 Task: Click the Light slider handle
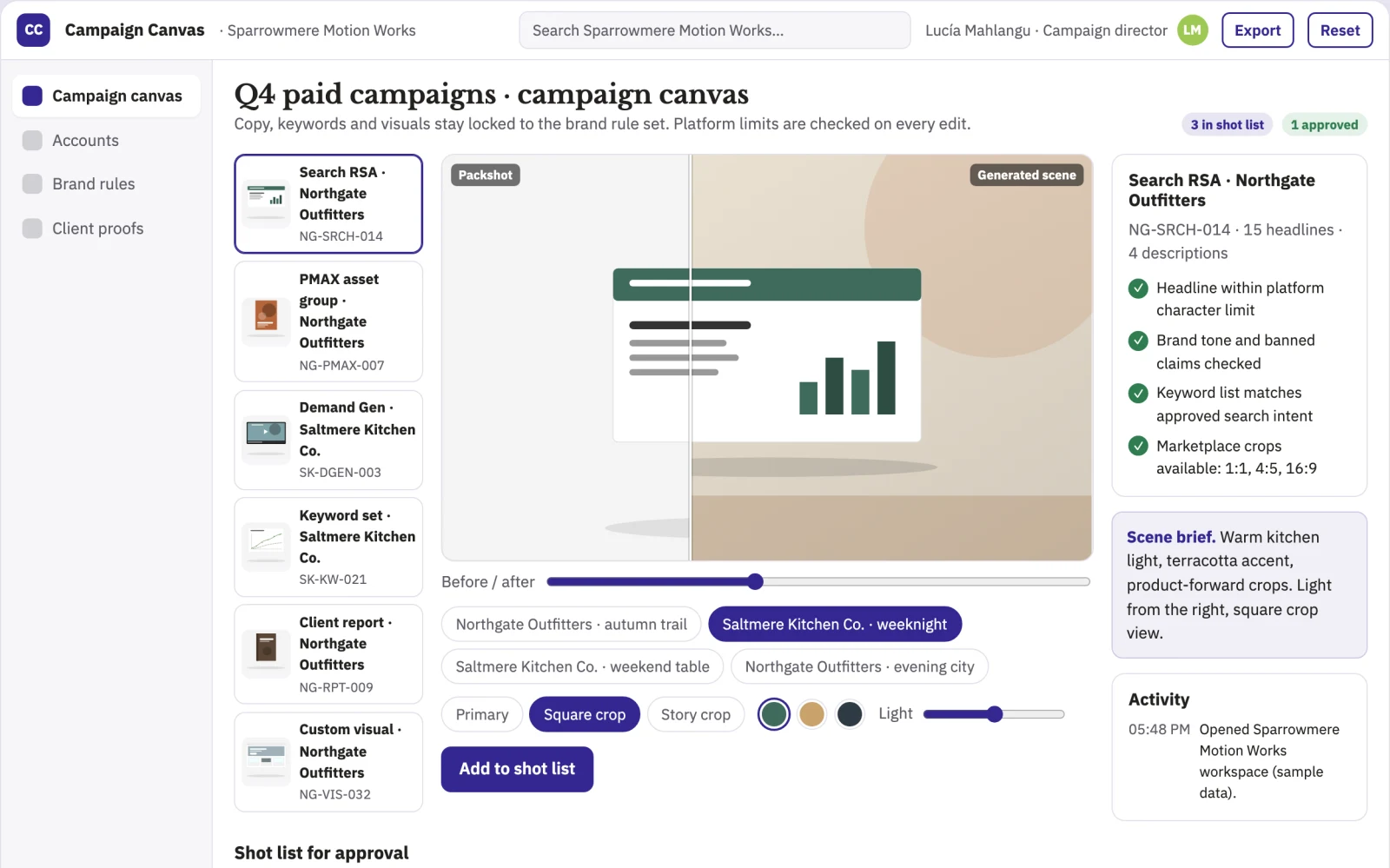(995, 714)
